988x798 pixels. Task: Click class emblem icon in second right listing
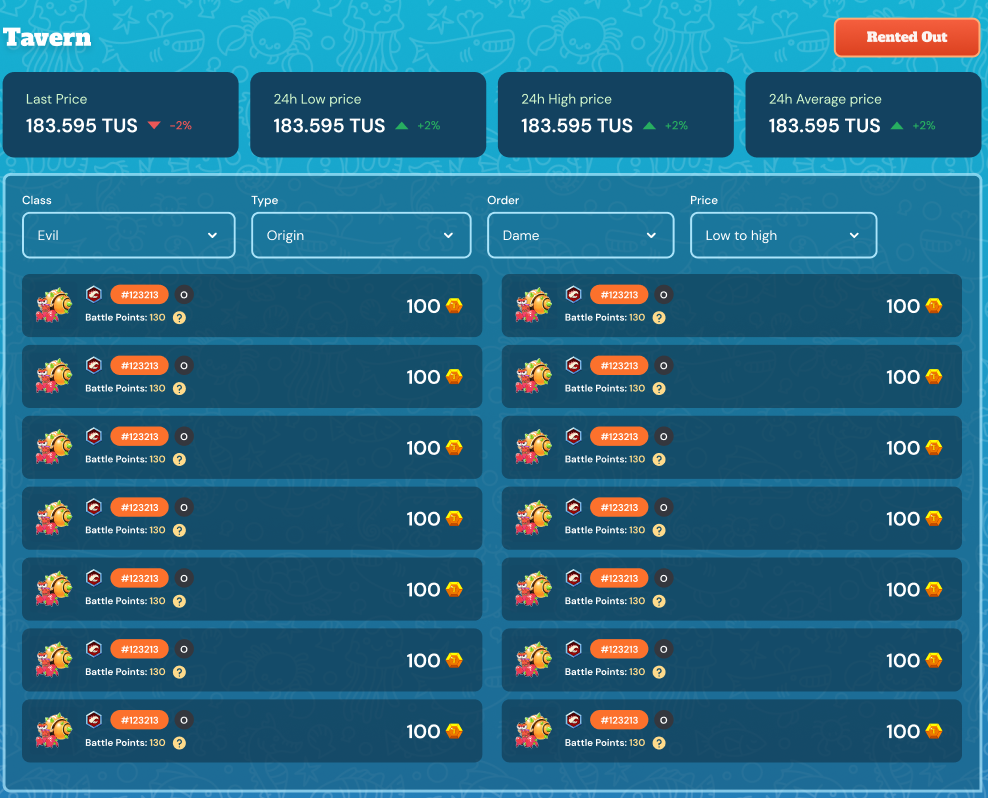(x=573, y=365)
